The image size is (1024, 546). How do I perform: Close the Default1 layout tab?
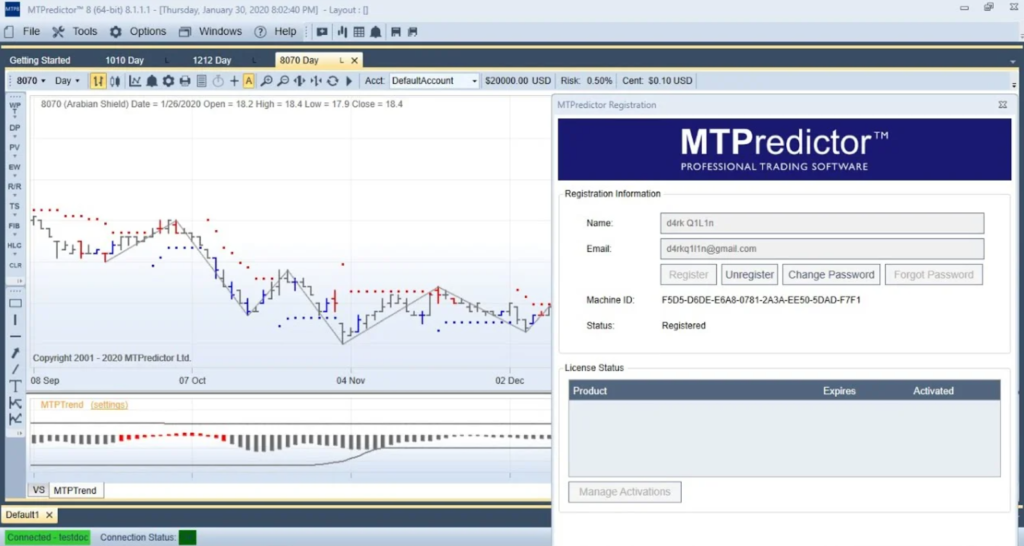pyautogui.click(x=49, y=515)
